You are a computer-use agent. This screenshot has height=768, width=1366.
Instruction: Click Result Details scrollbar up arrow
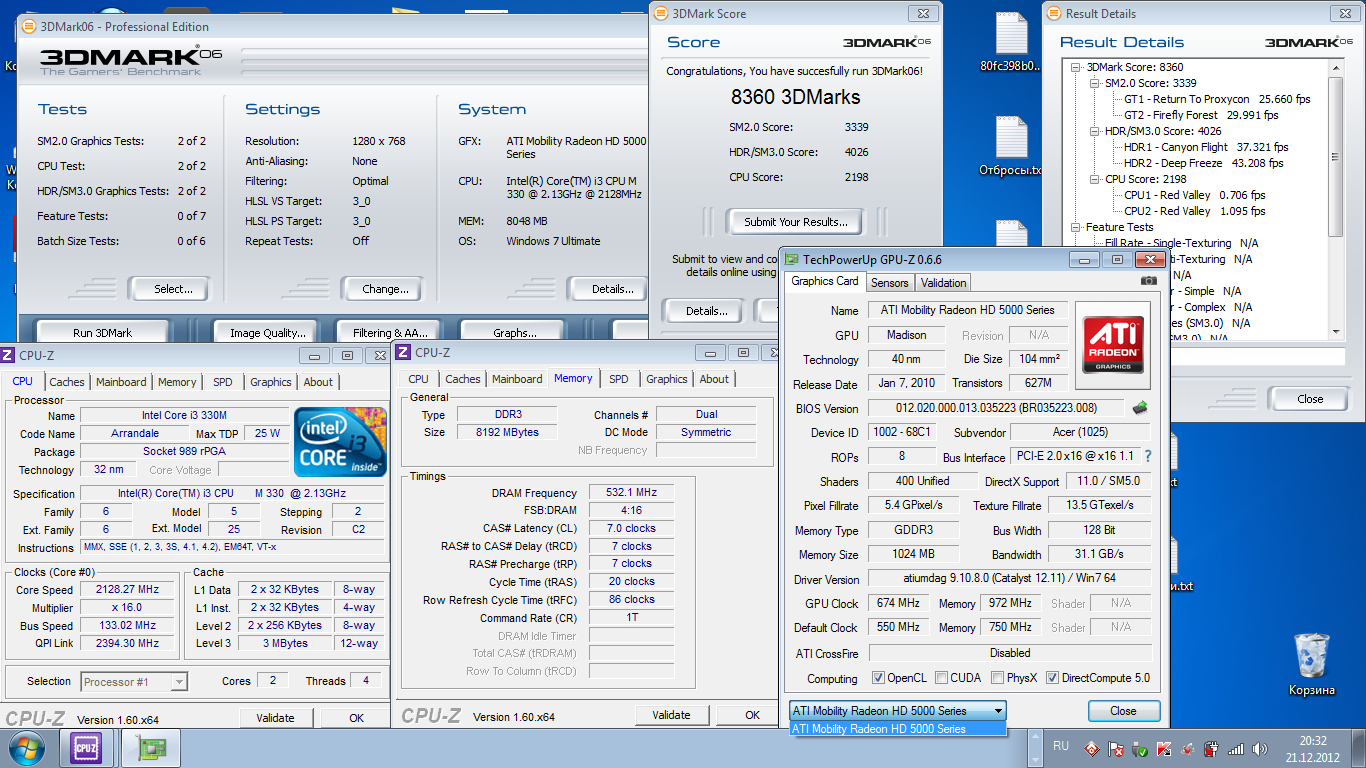pos(1335,67)
